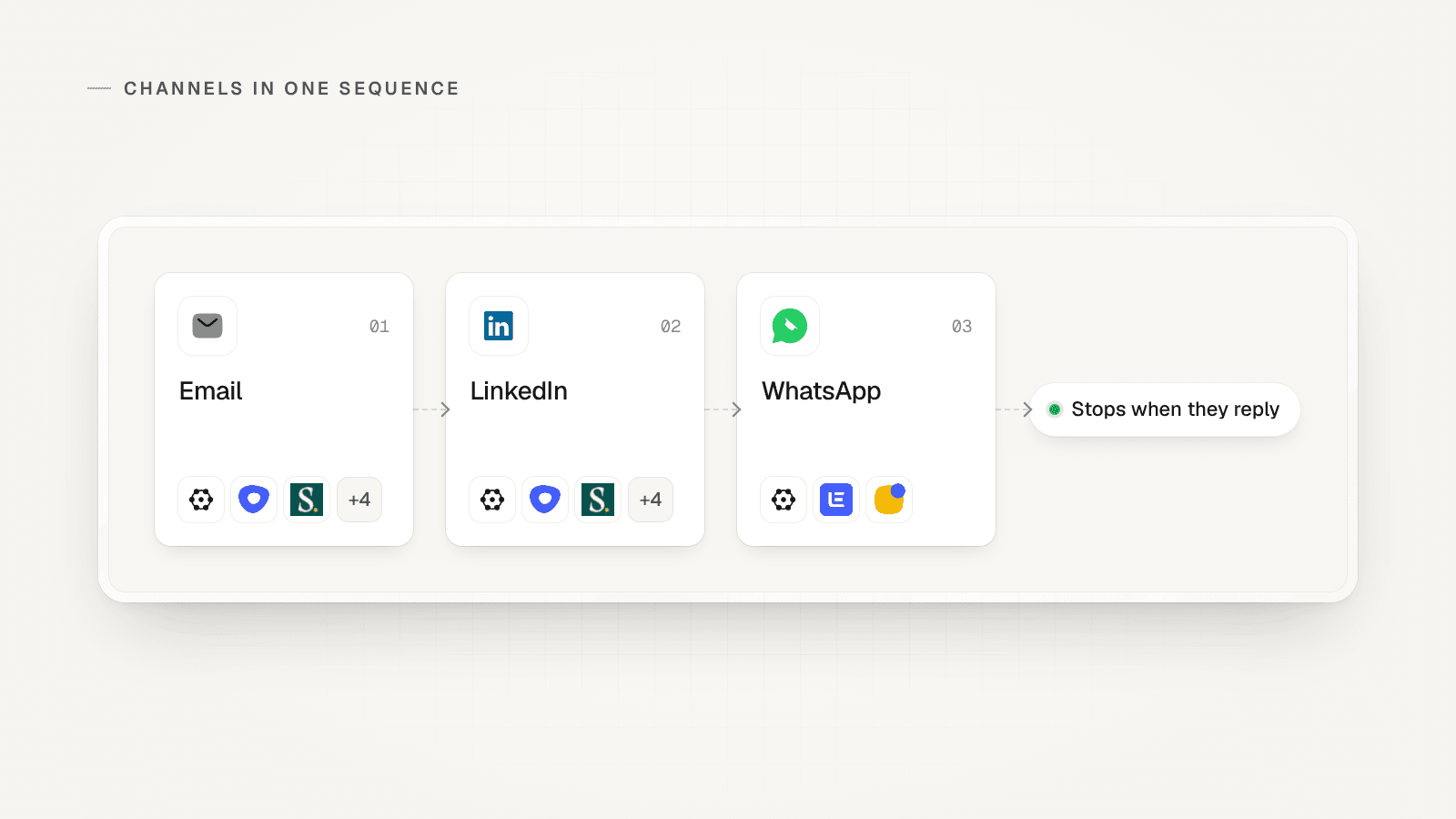Click the Stops when they reply pill
1456x819 pixels.
(1165, 409)
